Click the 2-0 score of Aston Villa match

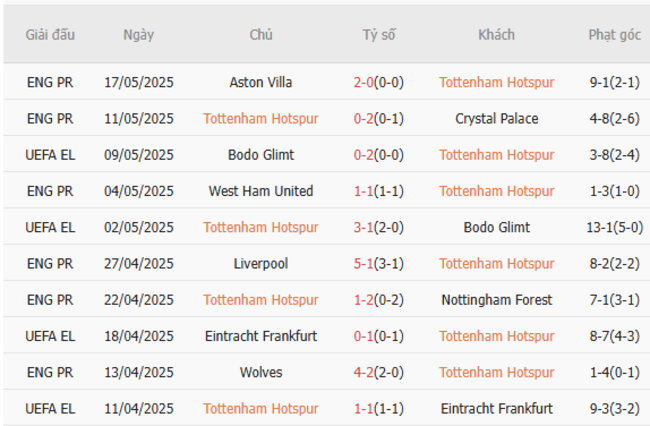[364, 82]
